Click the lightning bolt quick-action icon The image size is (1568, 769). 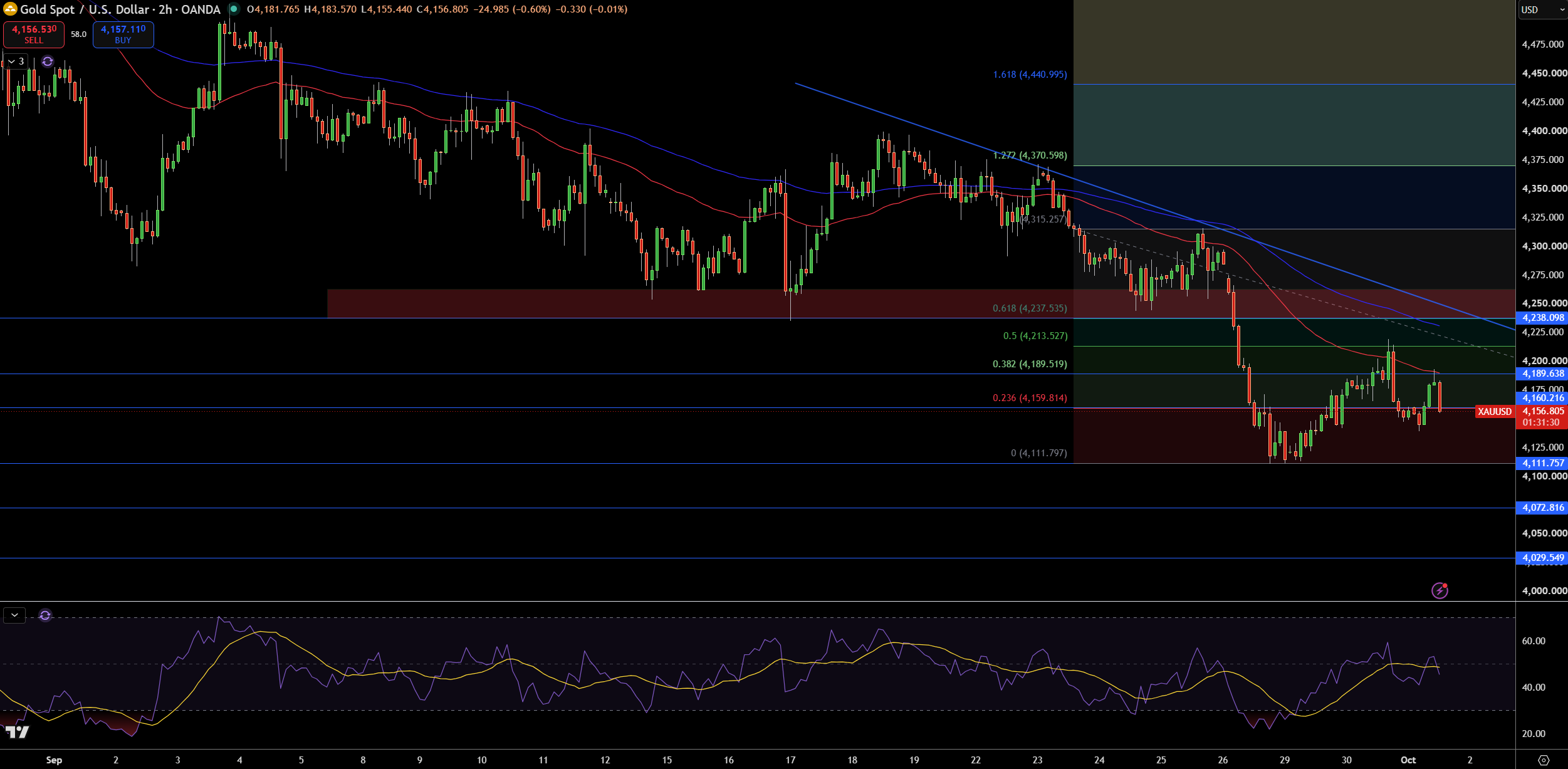point(1440,590)
